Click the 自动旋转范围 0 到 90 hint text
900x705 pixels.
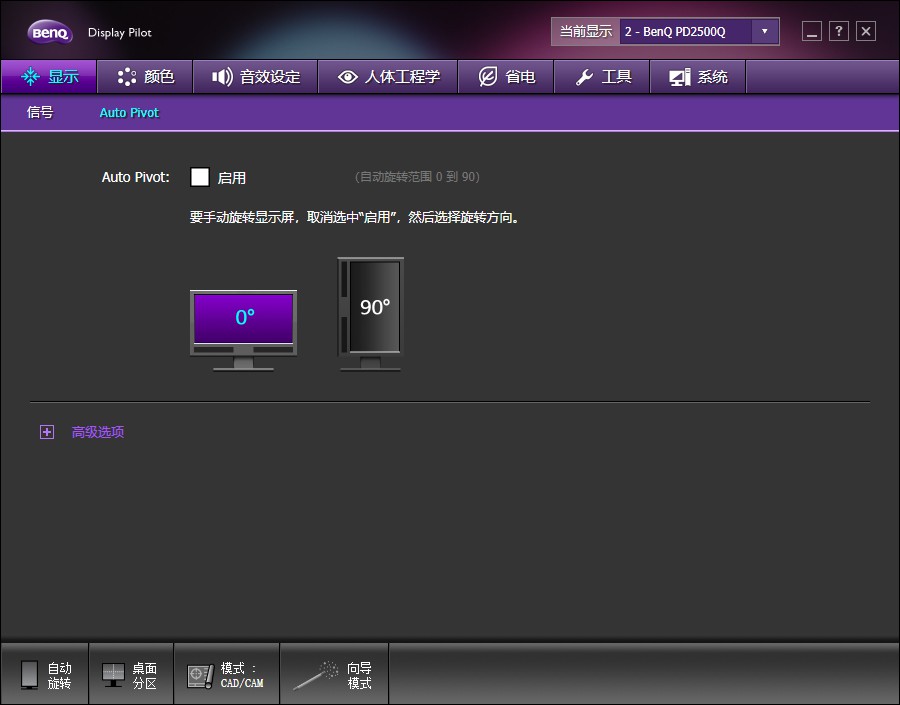(x=417, y=177)
